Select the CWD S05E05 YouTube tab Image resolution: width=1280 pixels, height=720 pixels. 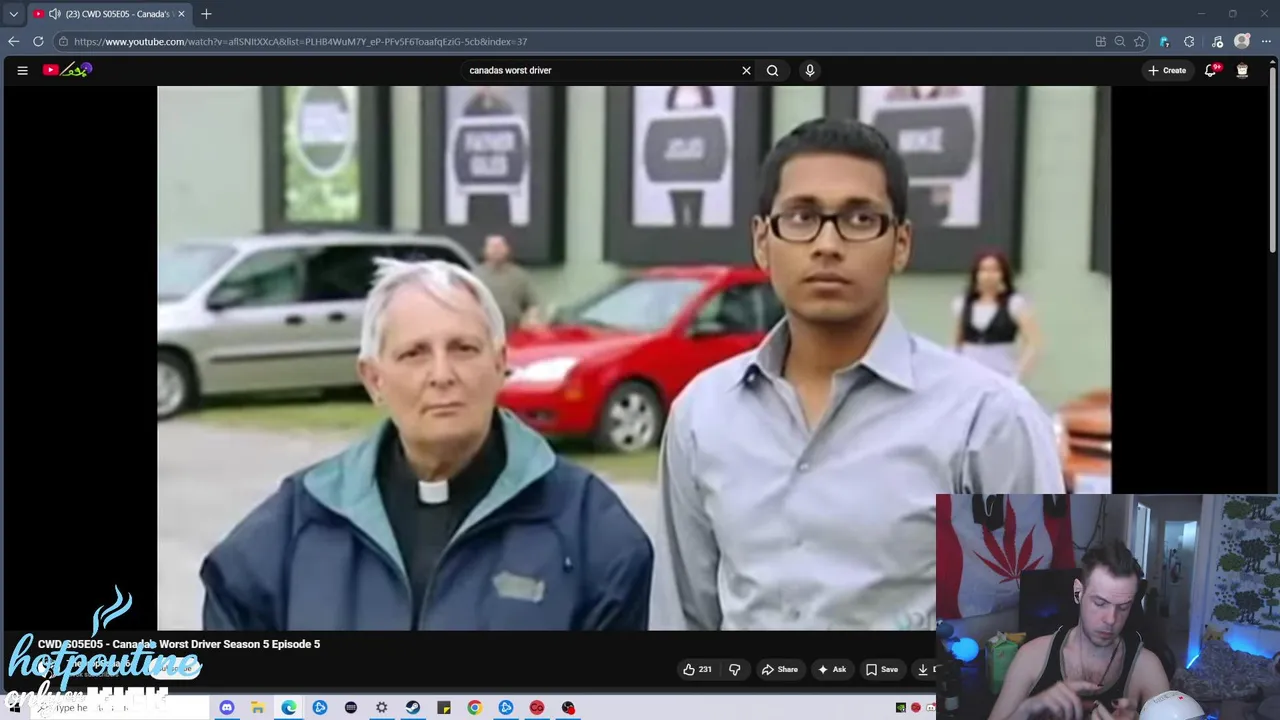pyautogui.click(x=108, y=14)
